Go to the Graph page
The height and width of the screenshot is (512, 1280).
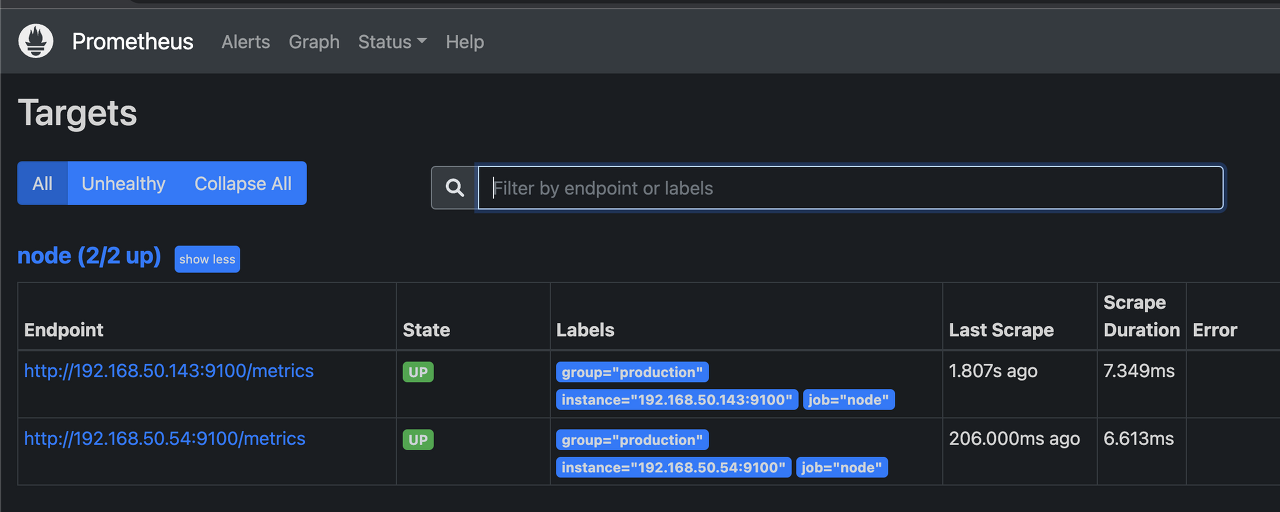[314, 42]
